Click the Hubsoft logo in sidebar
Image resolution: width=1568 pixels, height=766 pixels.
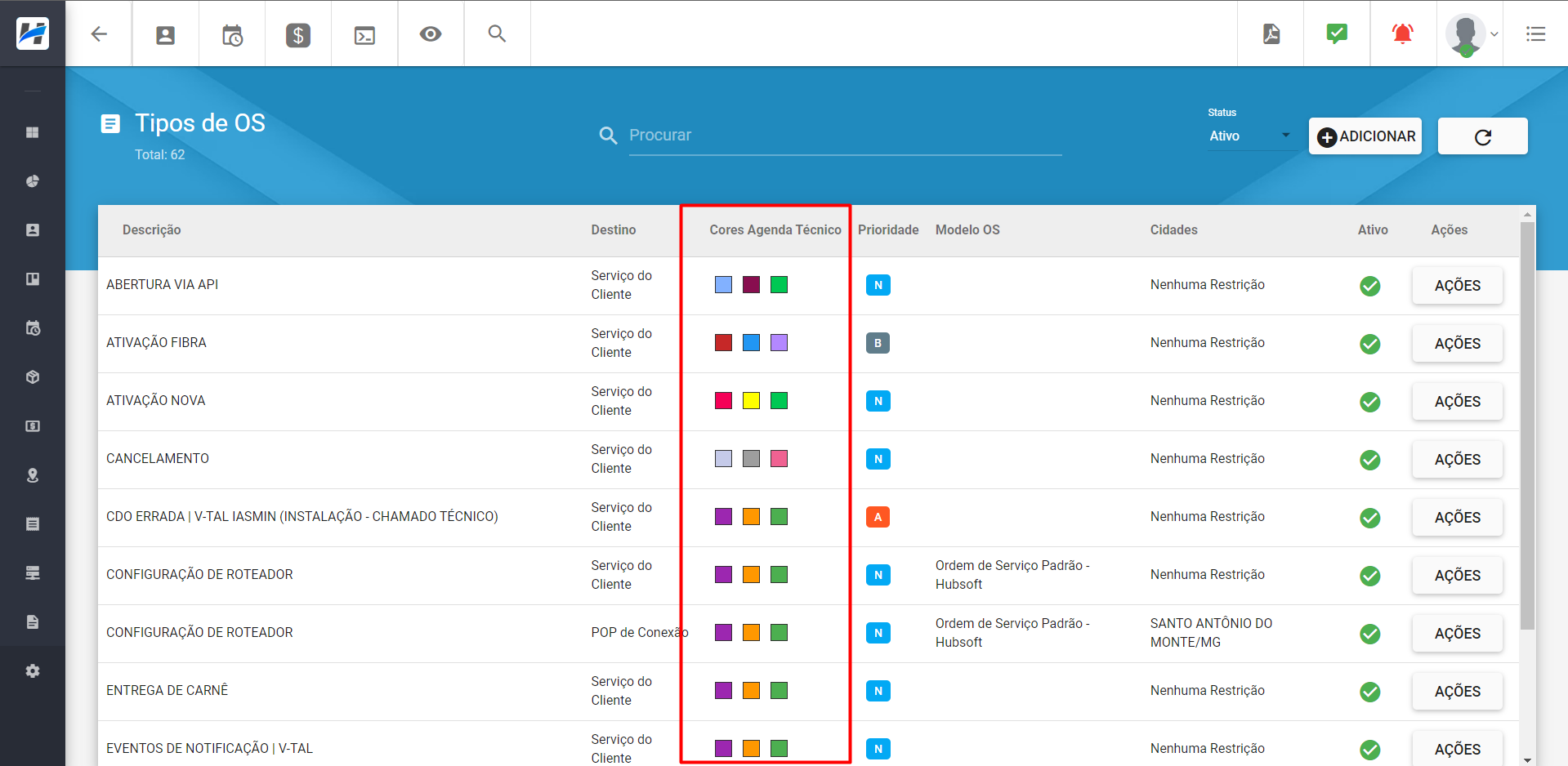point(33,33)
